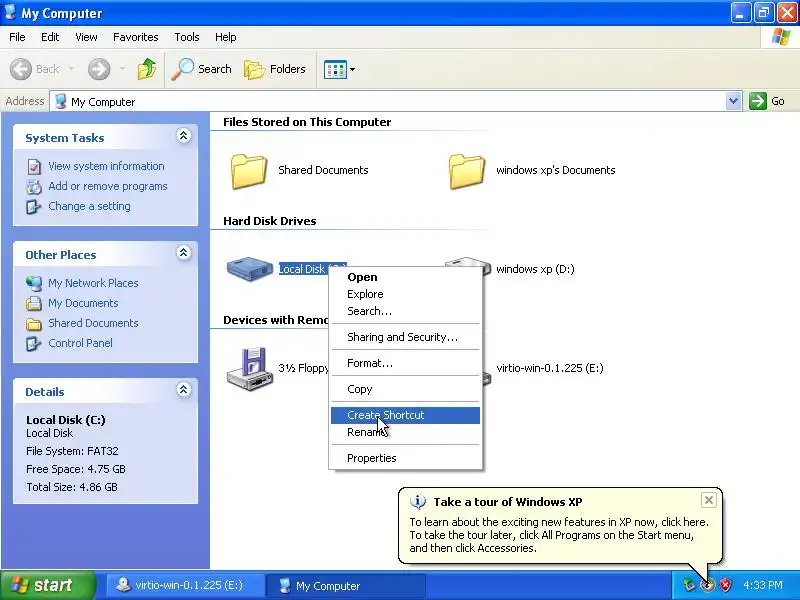Click the Change a setting icon
This screenshot has width=800, height=600.
click(34, 207)
